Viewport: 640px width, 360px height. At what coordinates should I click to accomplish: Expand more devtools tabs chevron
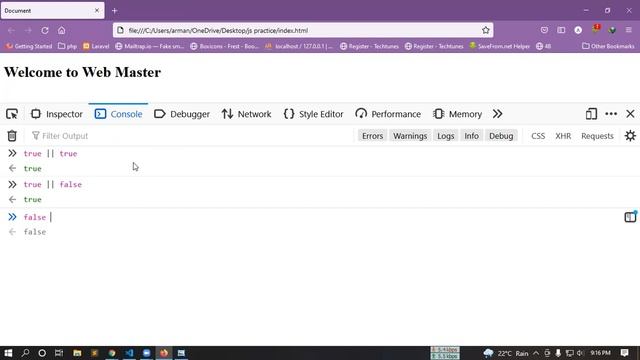click(x=497, y=114)
